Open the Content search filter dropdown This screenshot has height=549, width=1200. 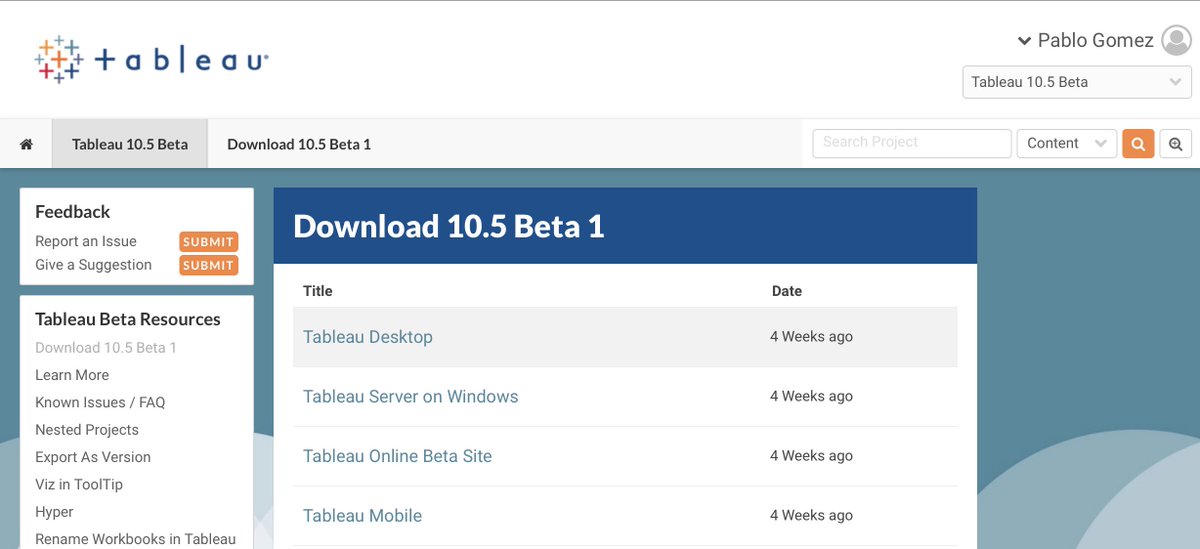coord(1066,143)
